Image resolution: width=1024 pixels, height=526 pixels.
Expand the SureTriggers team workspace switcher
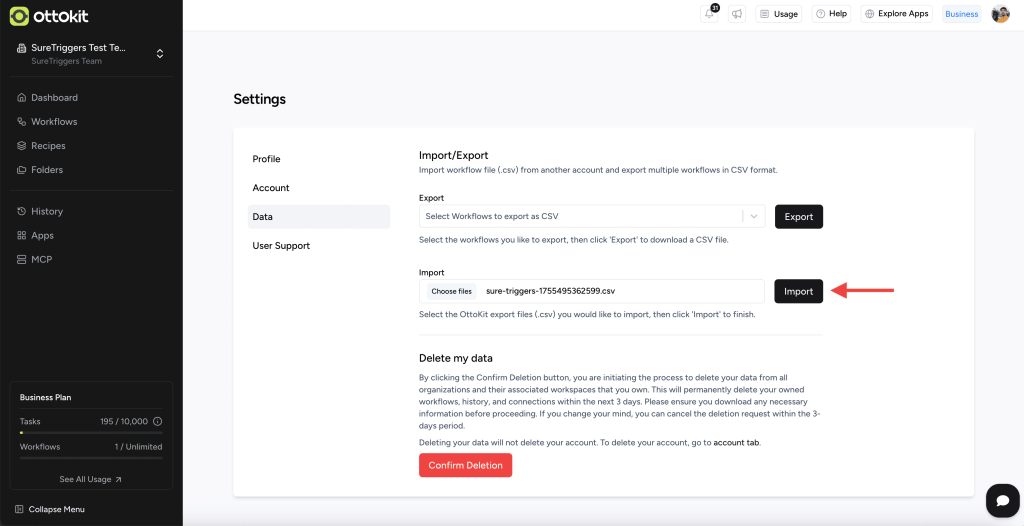pos(160,53)
